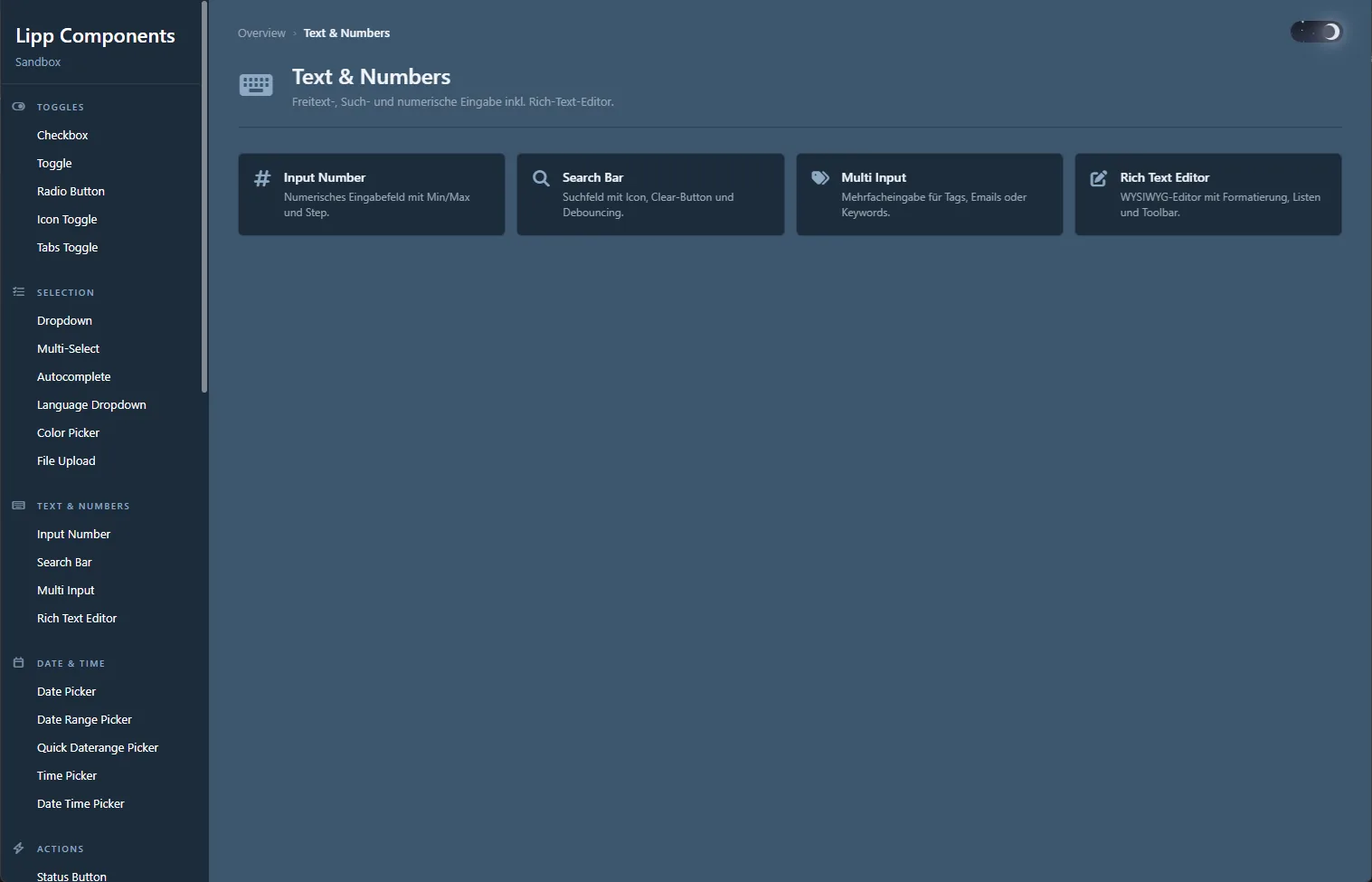Click the Date & Time calendar icon
This screenshot has width=1372, height=882.
[x=19, y=663]
